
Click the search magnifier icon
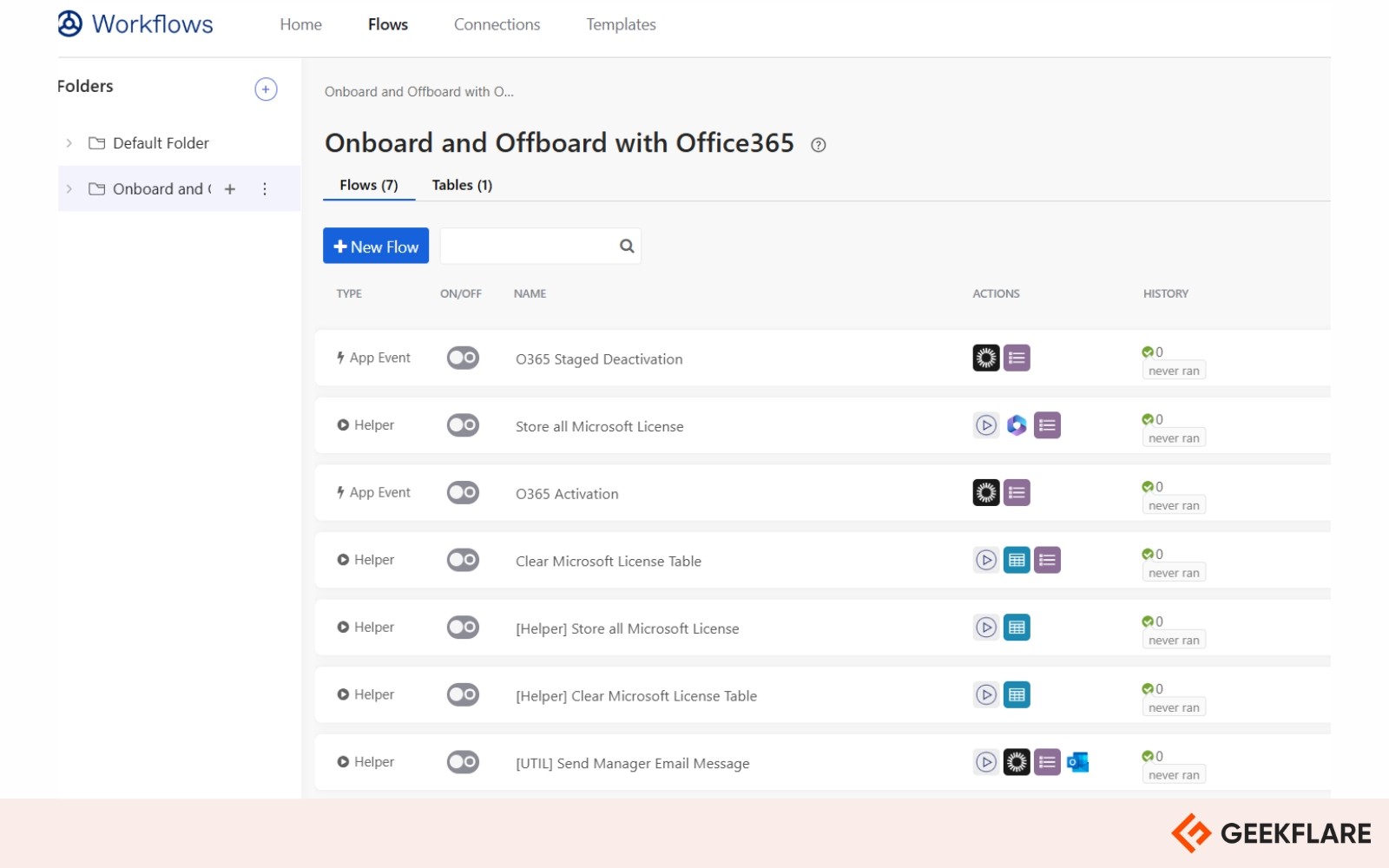[x=627, y=247]
